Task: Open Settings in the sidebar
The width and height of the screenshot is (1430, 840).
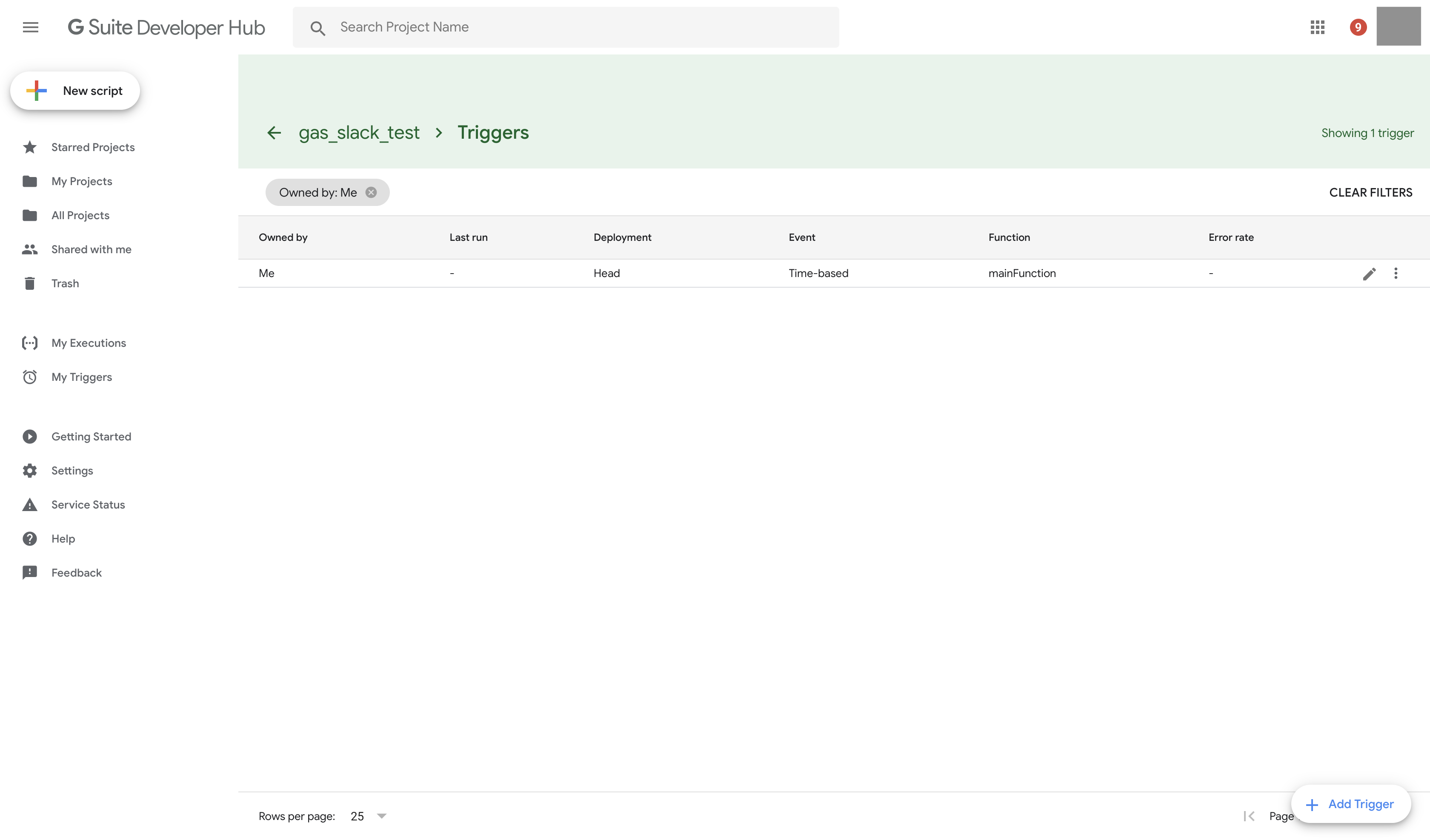Action: click(72, 471)
